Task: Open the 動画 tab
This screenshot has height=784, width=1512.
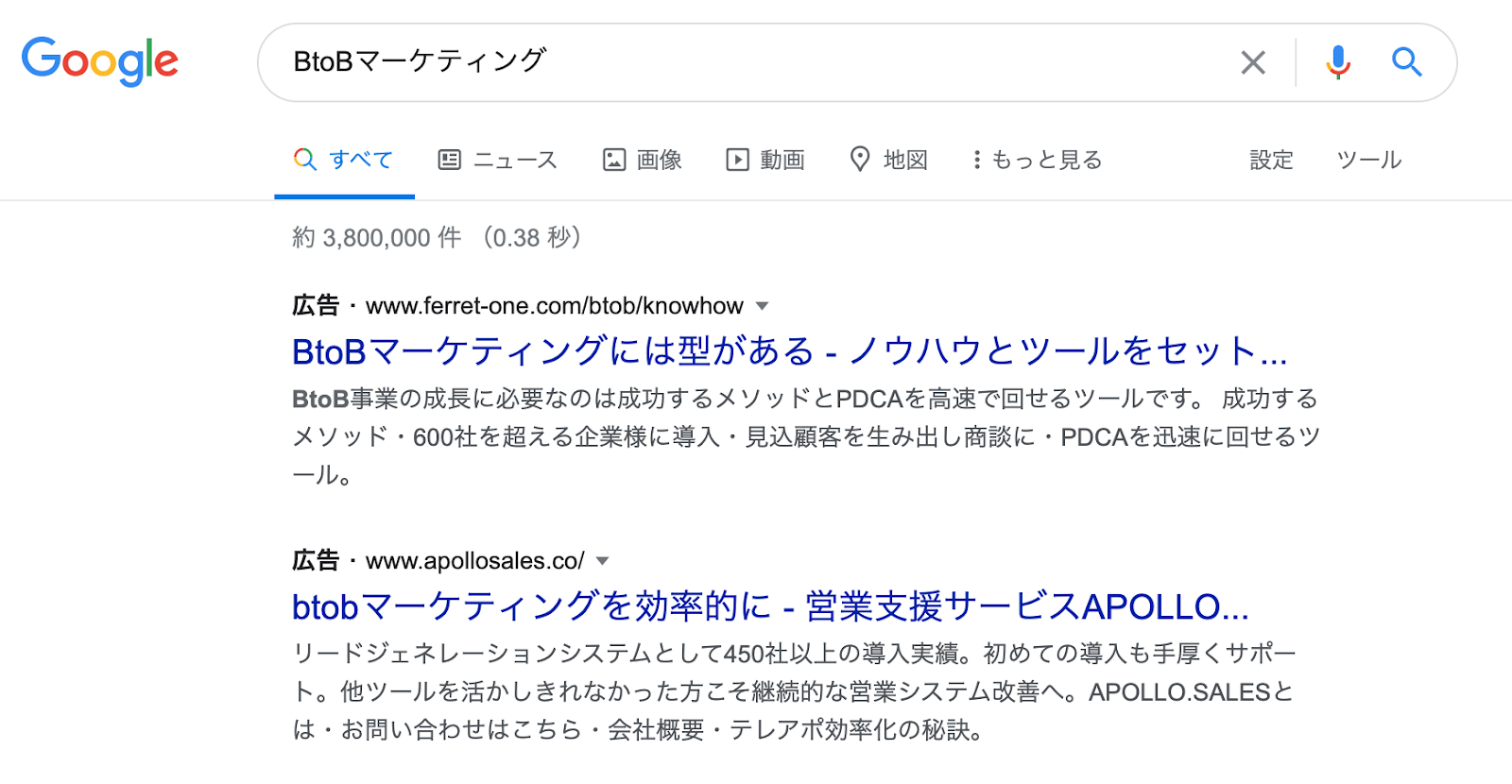Action: click(x=765, y=160)
